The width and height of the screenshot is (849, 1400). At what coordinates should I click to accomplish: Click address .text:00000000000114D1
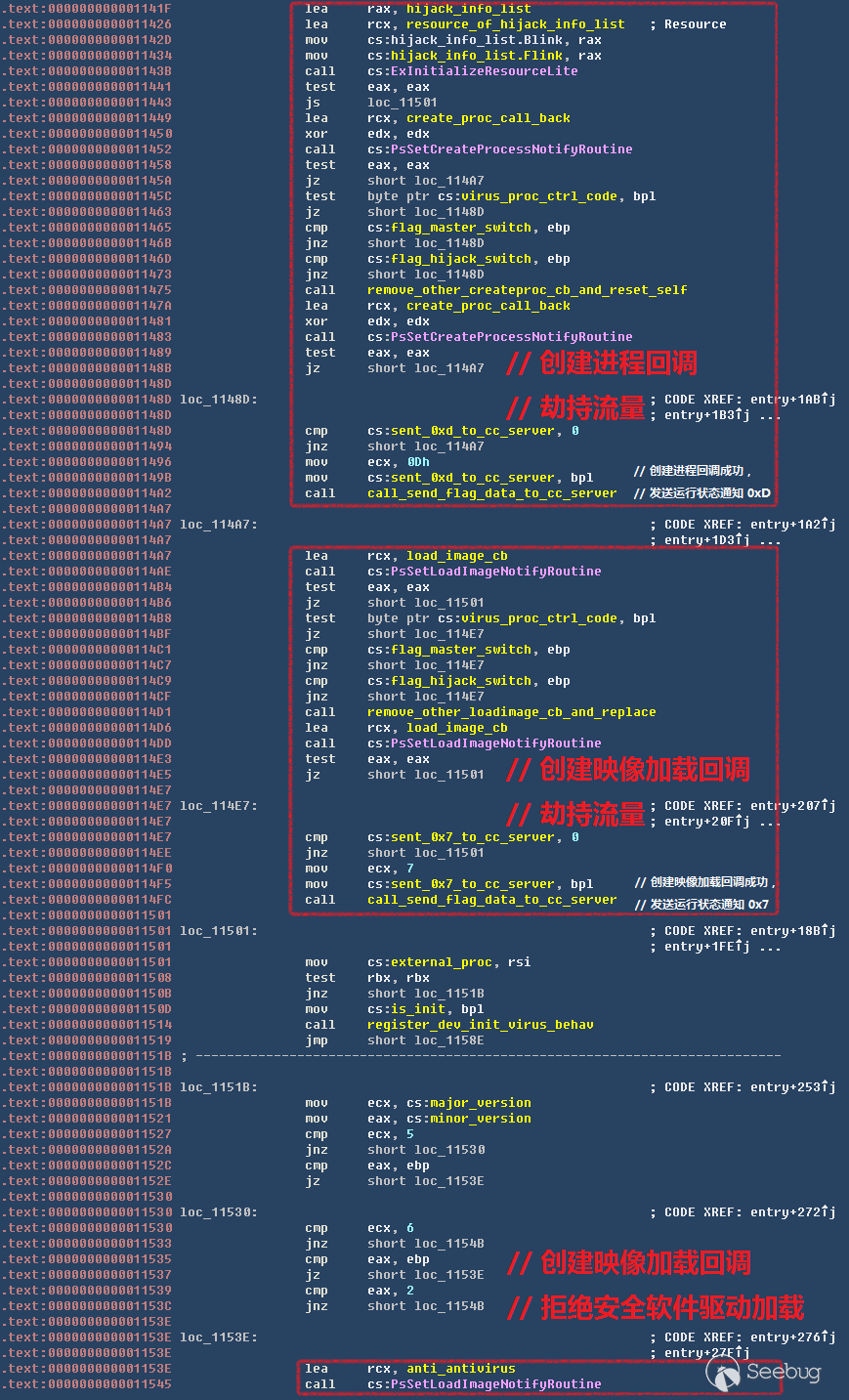click(87, 712)
